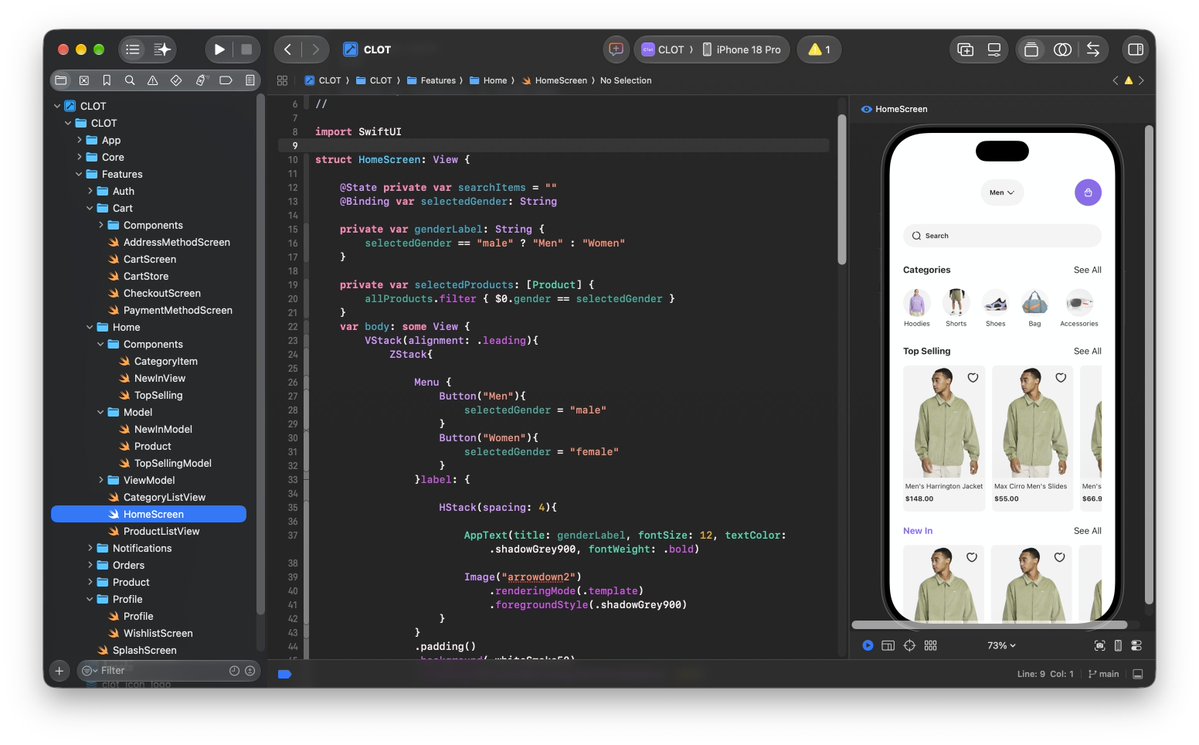Collapse the Cart folder
Image resolution: width=1199 pixels, height=745 pixels.
(x=89, y=208)
